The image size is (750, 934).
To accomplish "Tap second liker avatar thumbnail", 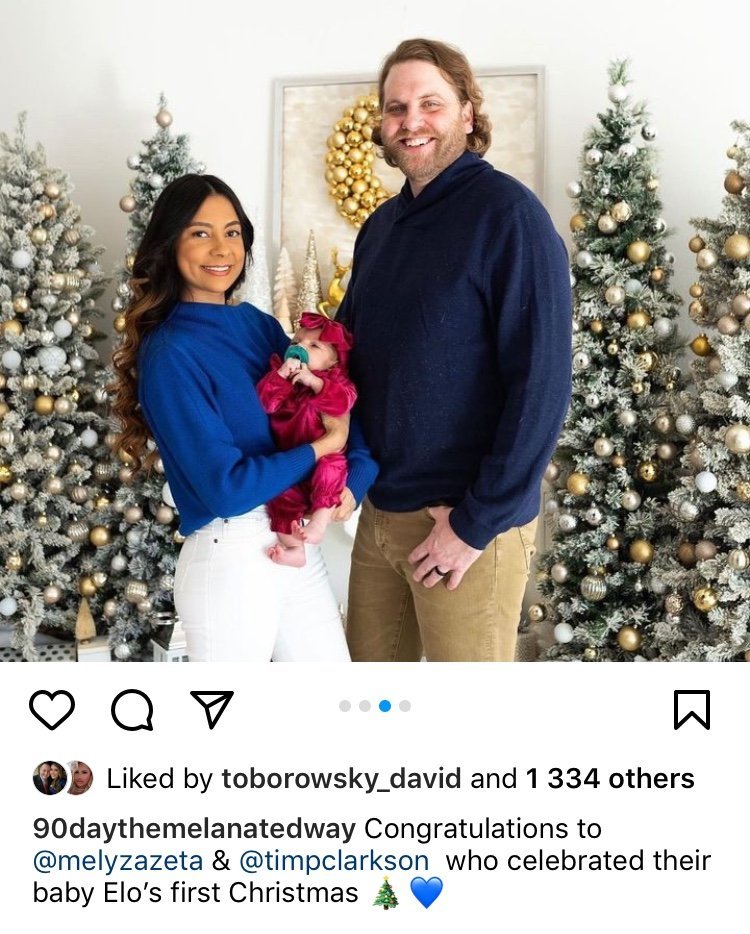I will [80, 778].
